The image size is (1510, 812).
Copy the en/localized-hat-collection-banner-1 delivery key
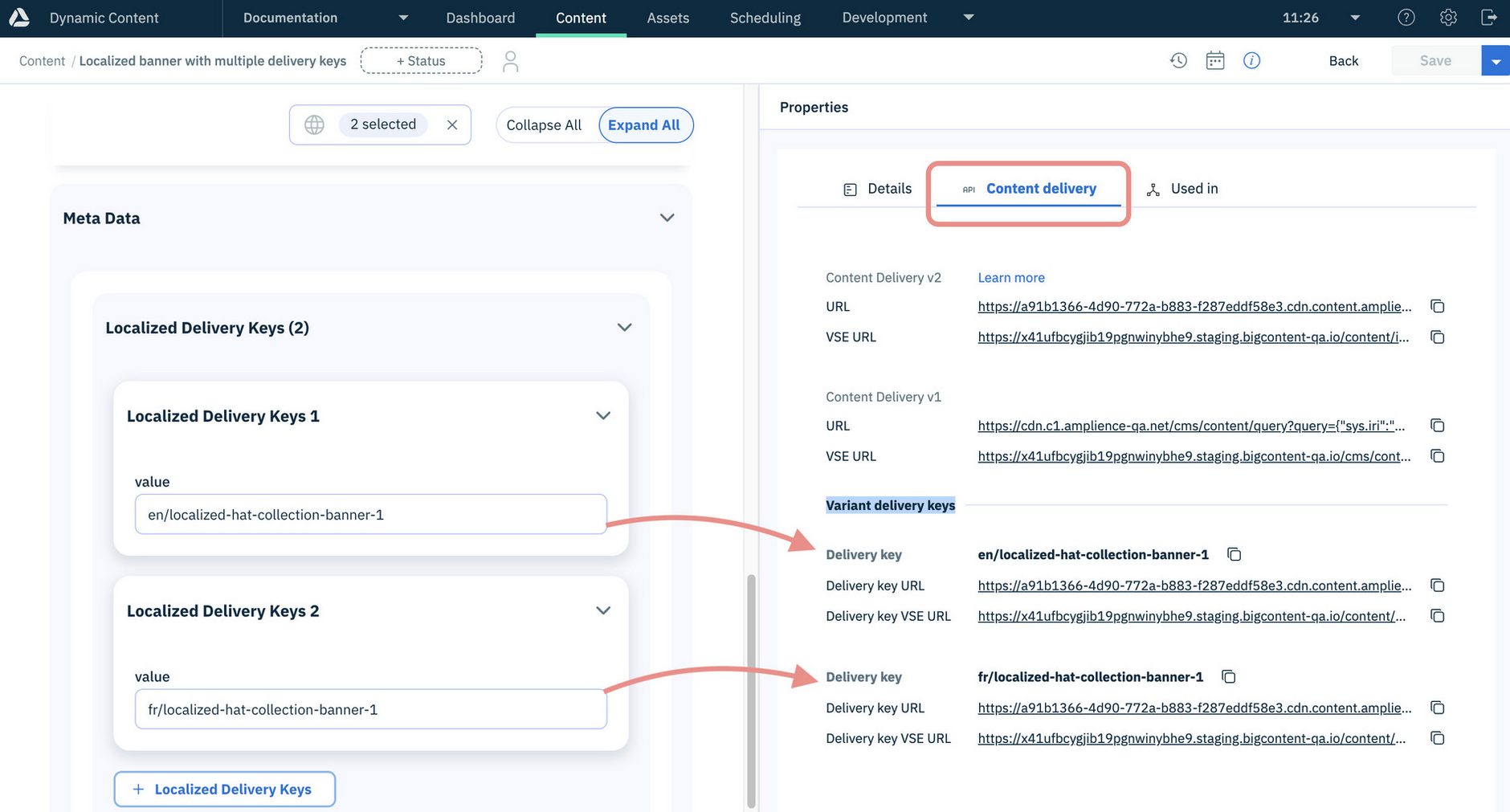pyautogui.click(x=1235, y=554)
